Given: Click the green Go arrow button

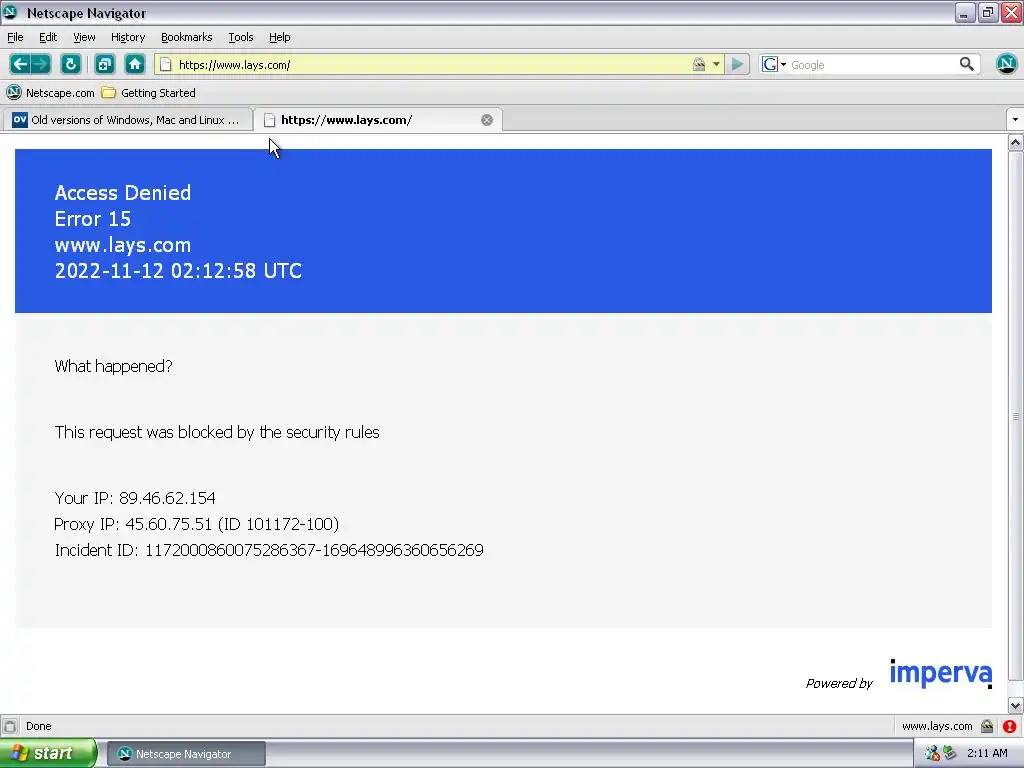Looking at the screenshot, I should [x=737, y=64].
